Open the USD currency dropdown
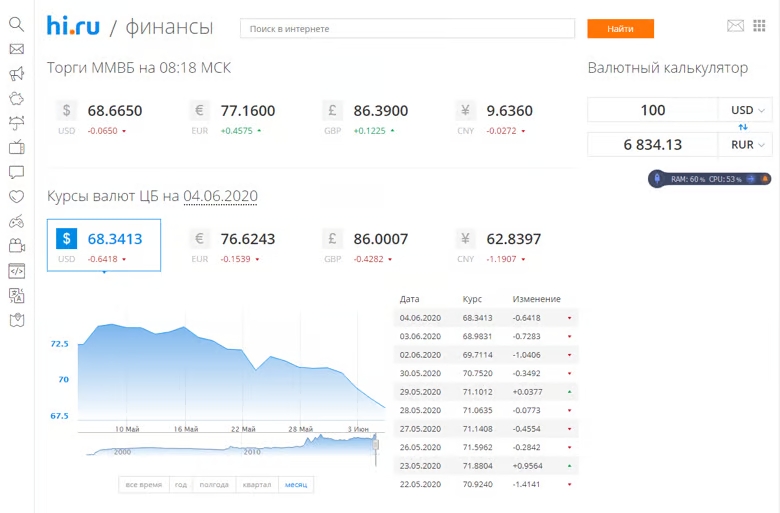This screenshot has height=513, width=780. [x=745, y=110]
